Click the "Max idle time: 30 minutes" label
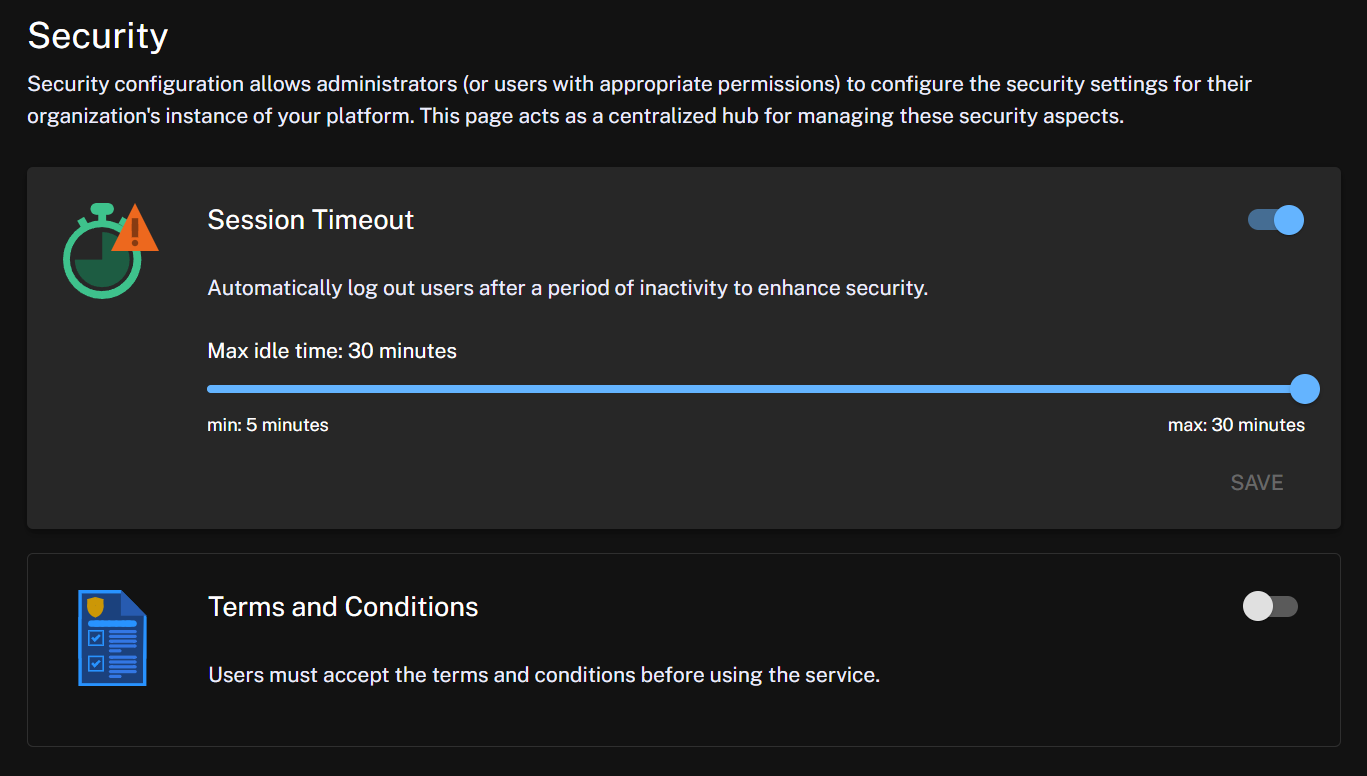Viewport: 1367px width, 776px height. click(332, 351)
